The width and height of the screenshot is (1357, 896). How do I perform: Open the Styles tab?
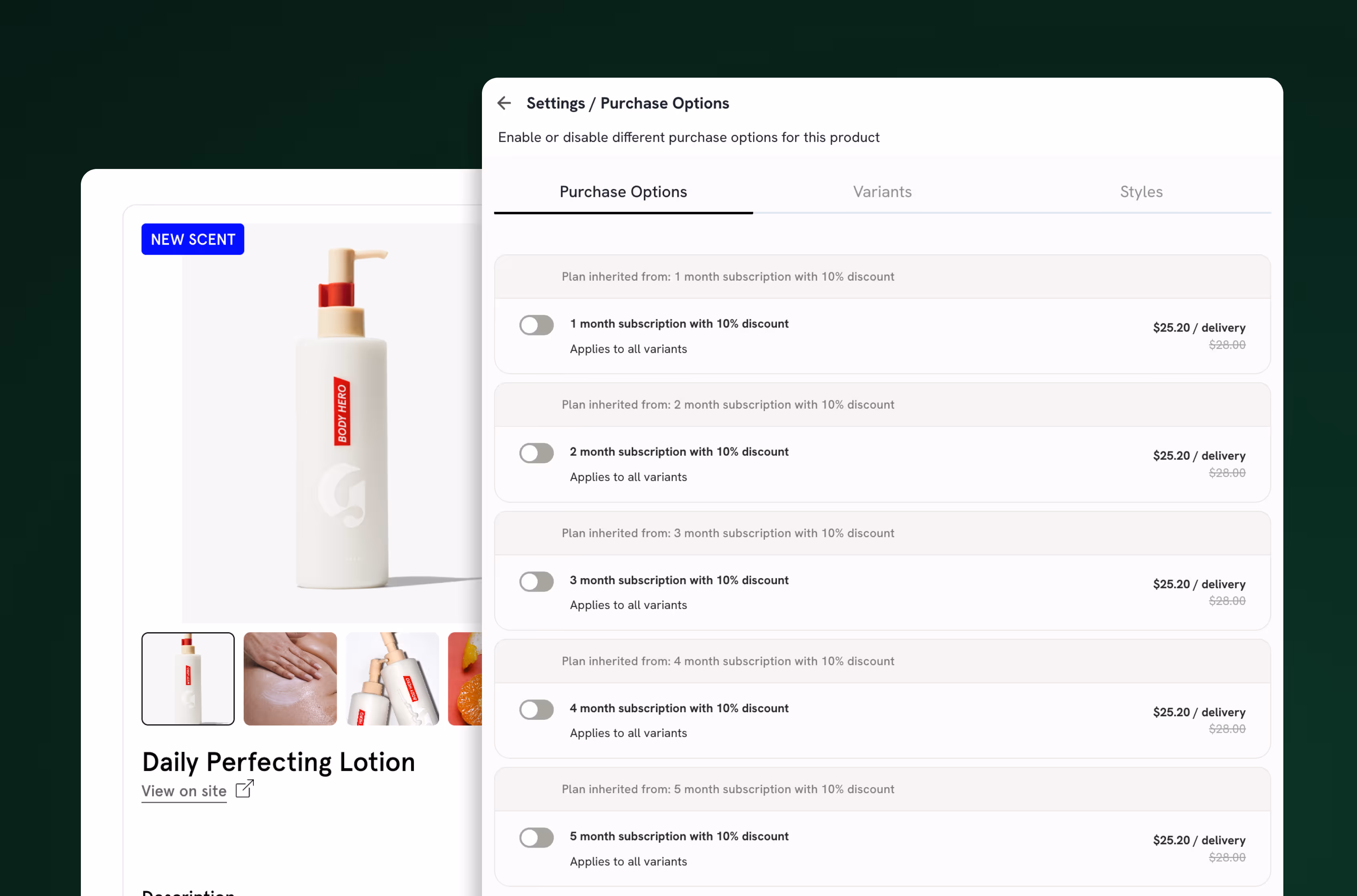coord(1141,192)
